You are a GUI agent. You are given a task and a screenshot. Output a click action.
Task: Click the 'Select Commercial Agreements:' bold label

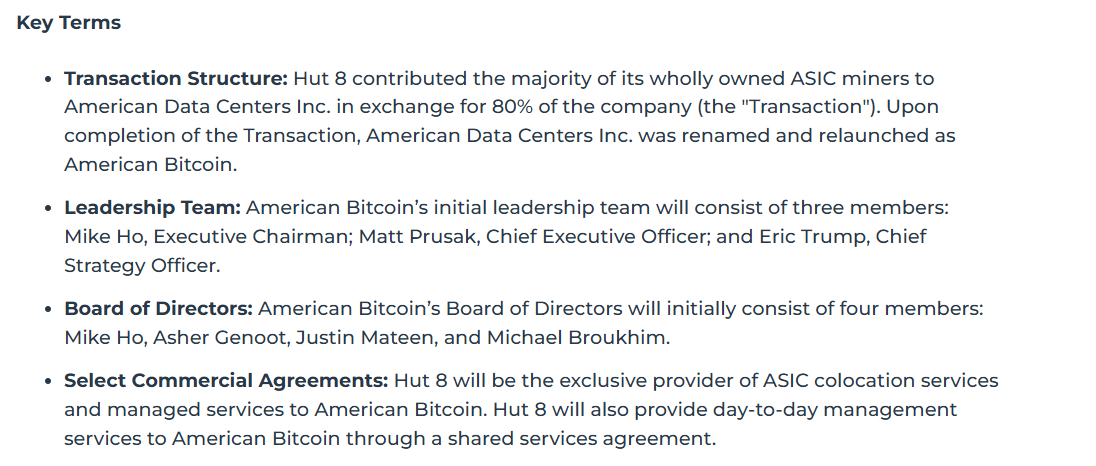coord(226,380)
